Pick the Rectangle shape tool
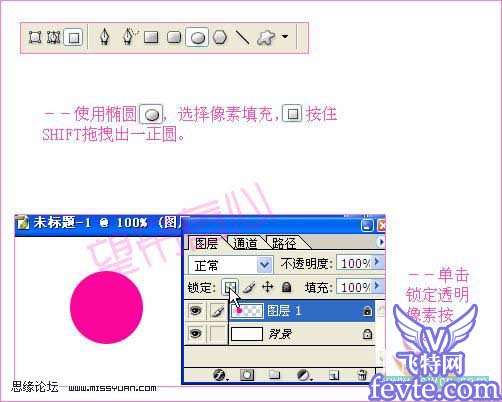Viewport: 502px width, 402px height. [151, 37]
